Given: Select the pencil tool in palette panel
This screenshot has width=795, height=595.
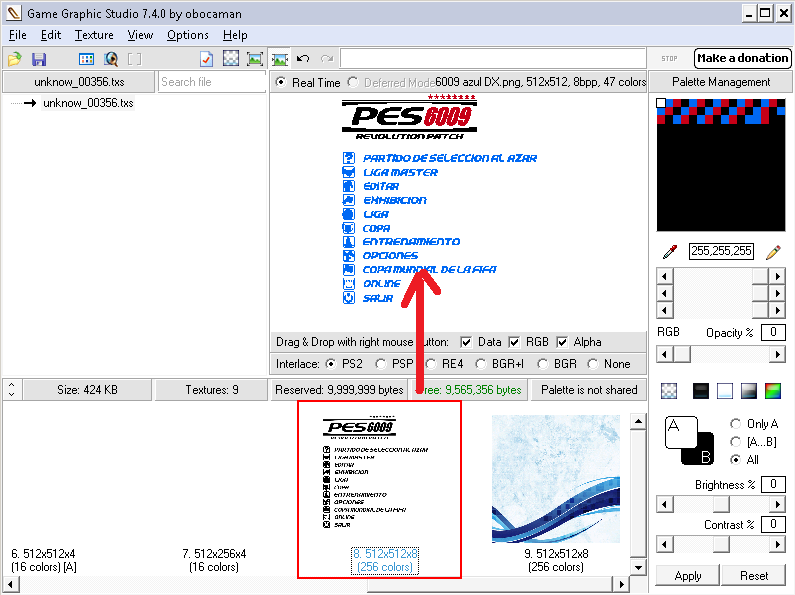Looking at the screenshot, I should click(x=774, y=251).
